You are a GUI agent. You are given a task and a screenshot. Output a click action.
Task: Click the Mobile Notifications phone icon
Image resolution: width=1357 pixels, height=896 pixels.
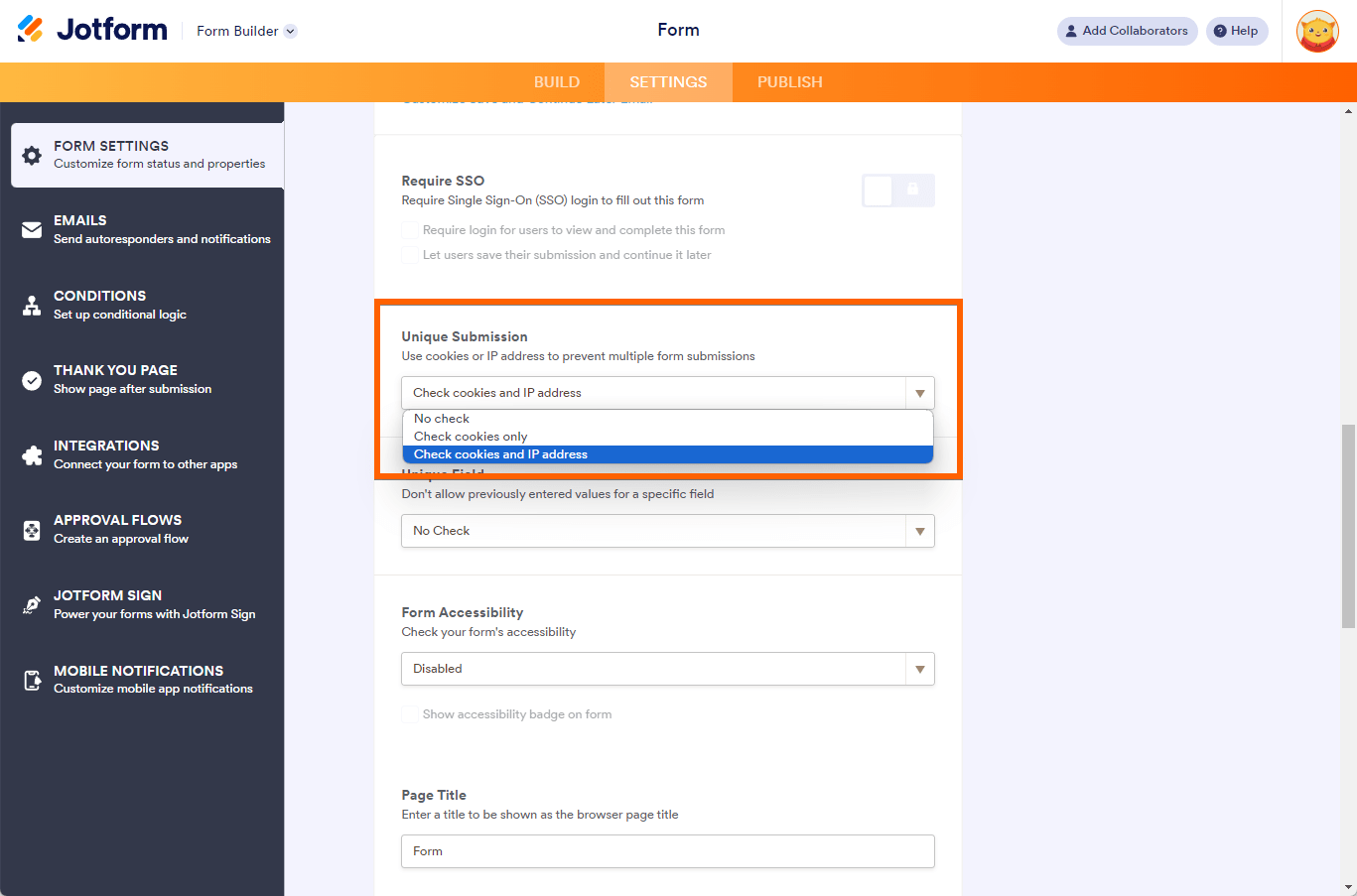coord(32,681)
